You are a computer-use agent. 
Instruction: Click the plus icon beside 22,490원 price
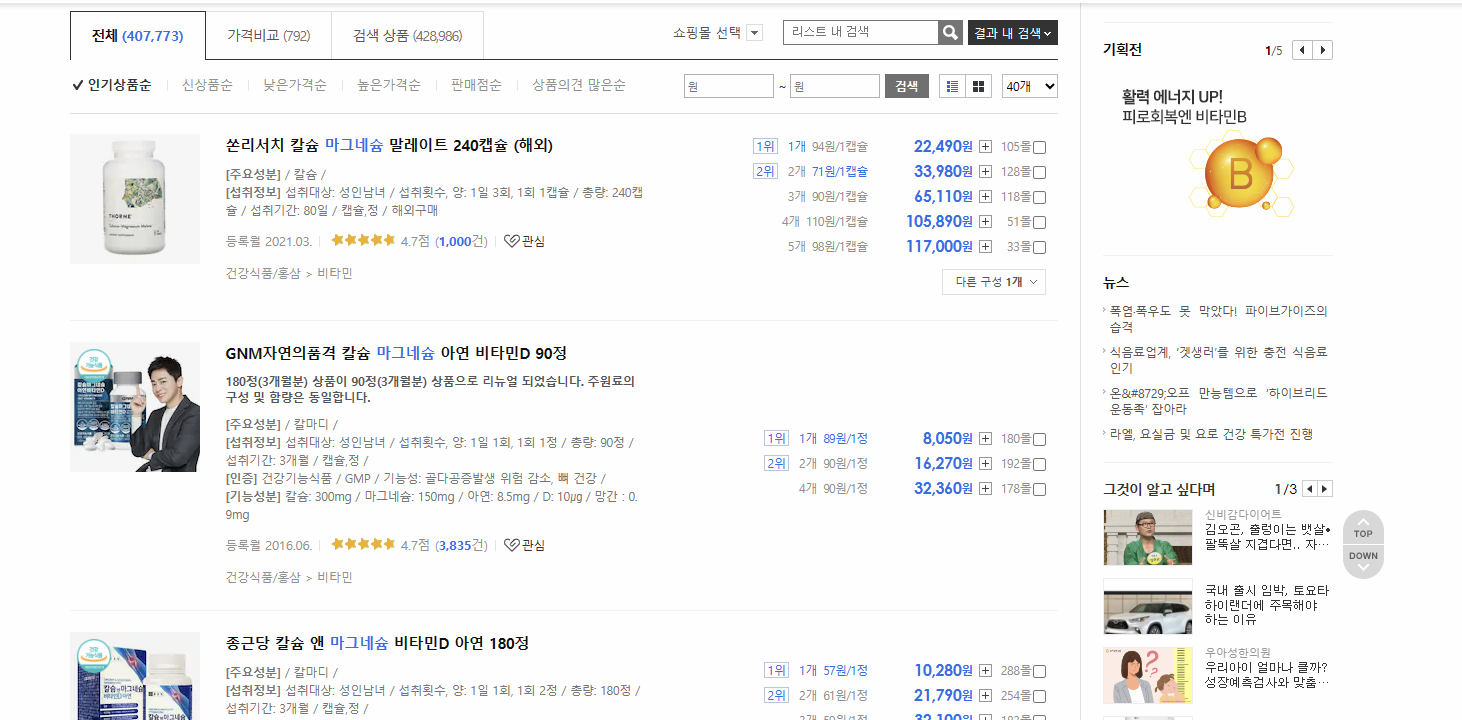pos(985,146)
